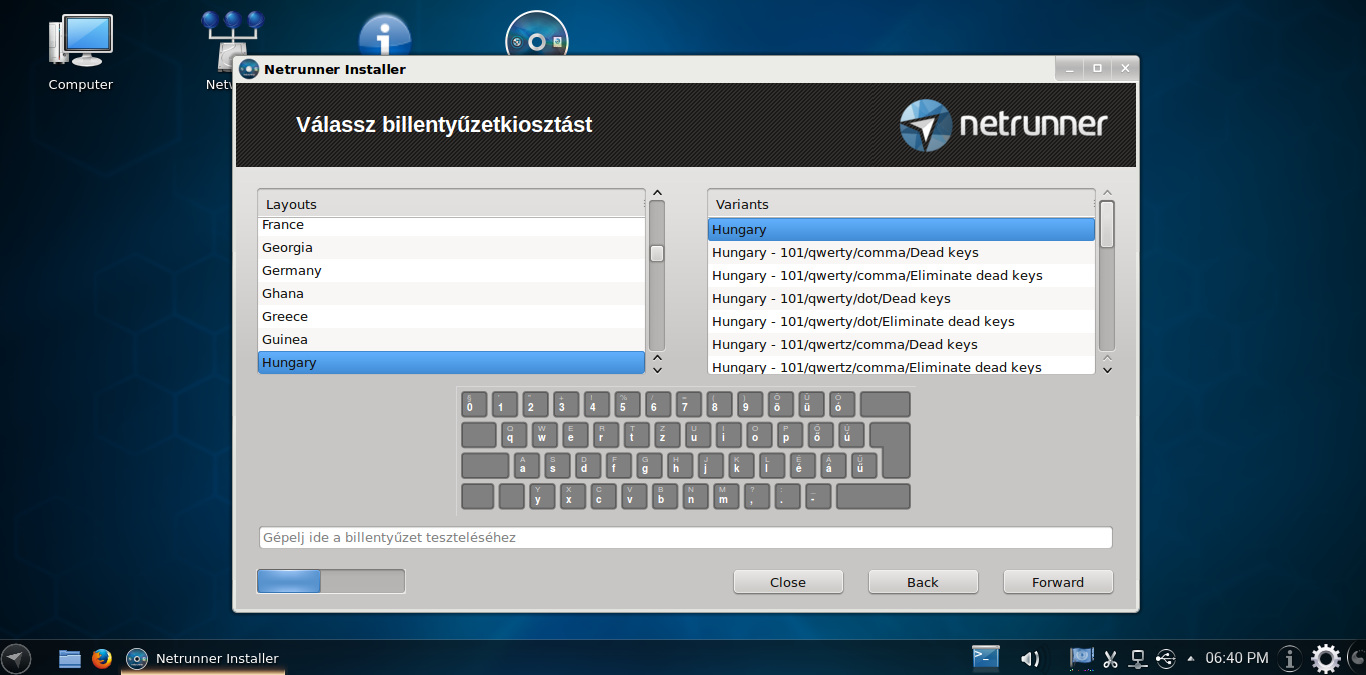Open the network connection tray icon
This screenshot has width=1366, height=675.
tap(1137, 658)
